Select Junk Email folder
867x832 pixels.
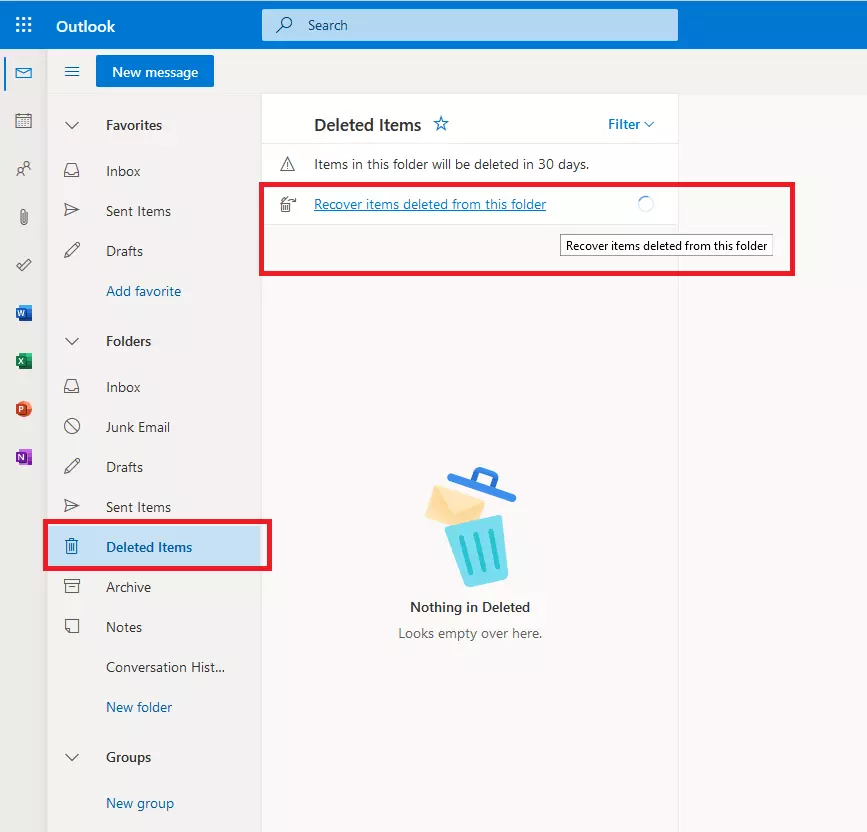(x=138, y=427)
